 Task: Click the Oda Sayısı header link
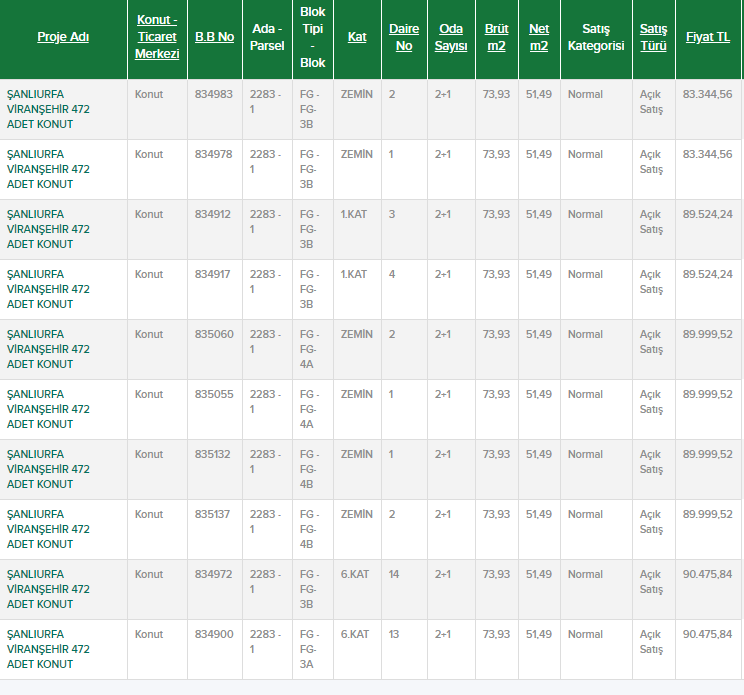[451, 37]
